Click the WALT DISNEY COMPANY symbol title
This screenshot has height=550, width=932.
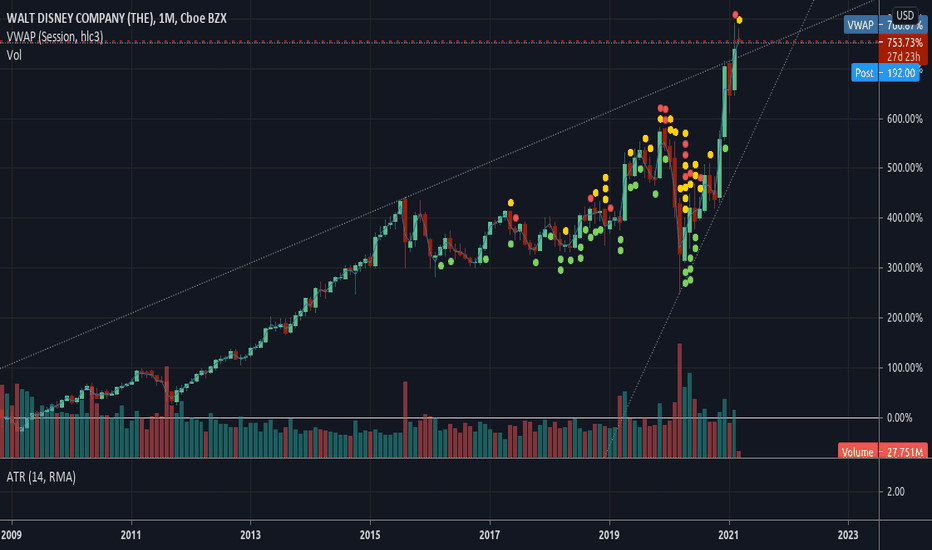pyautogui.click(x=116, y=18)
